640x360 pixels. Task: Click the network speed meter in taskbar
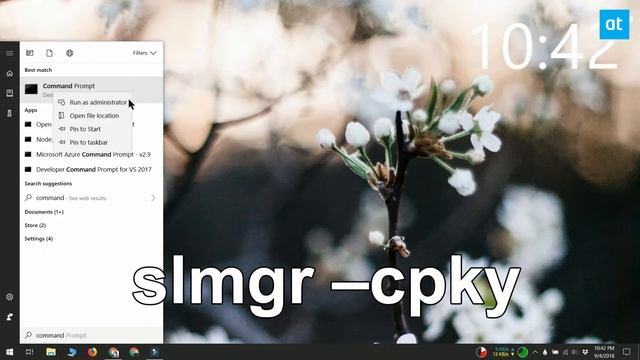tap(504, 352)
